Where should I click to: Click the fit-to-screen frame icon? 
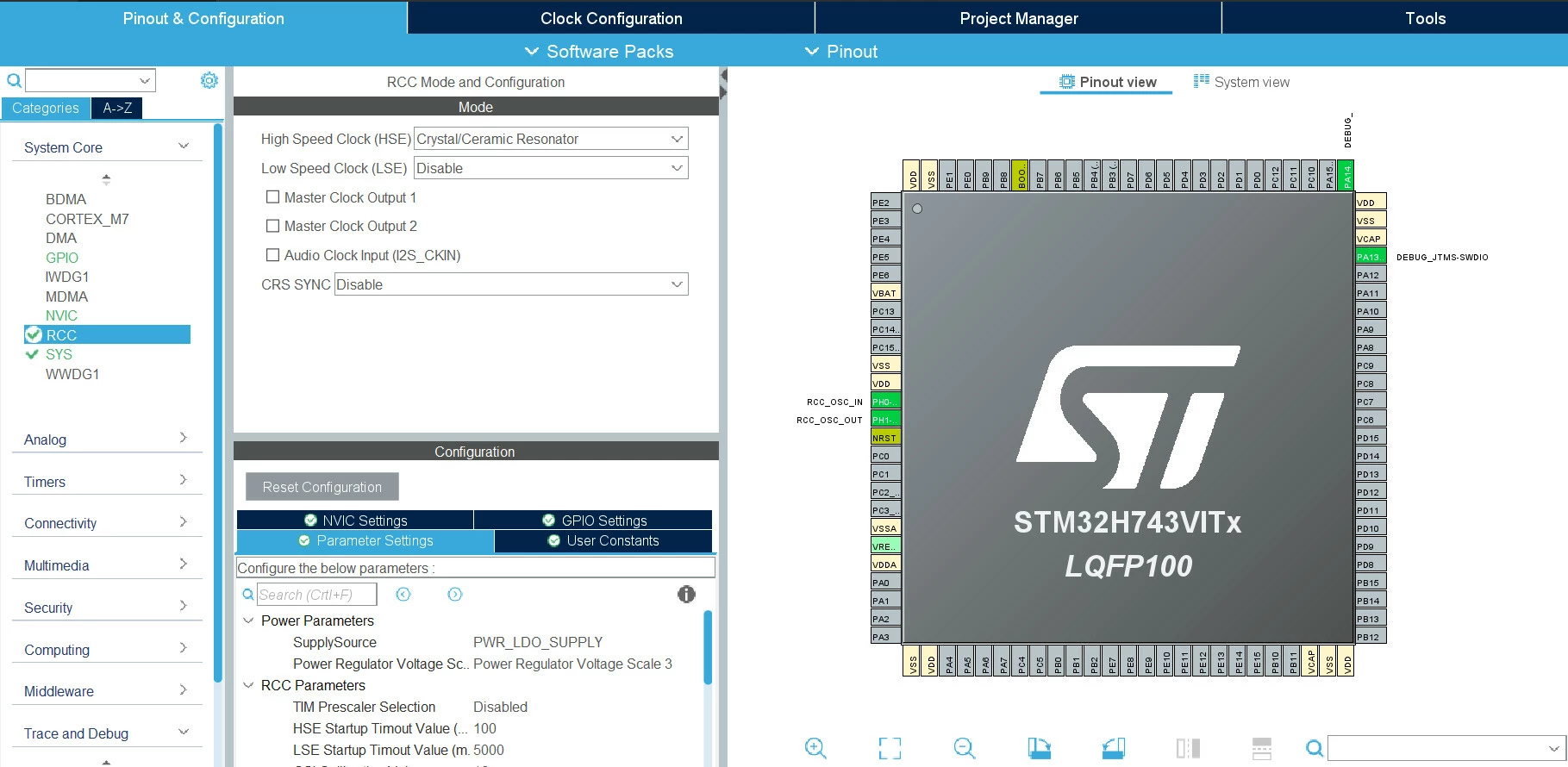pyautogui.click(x=890, y=748)
